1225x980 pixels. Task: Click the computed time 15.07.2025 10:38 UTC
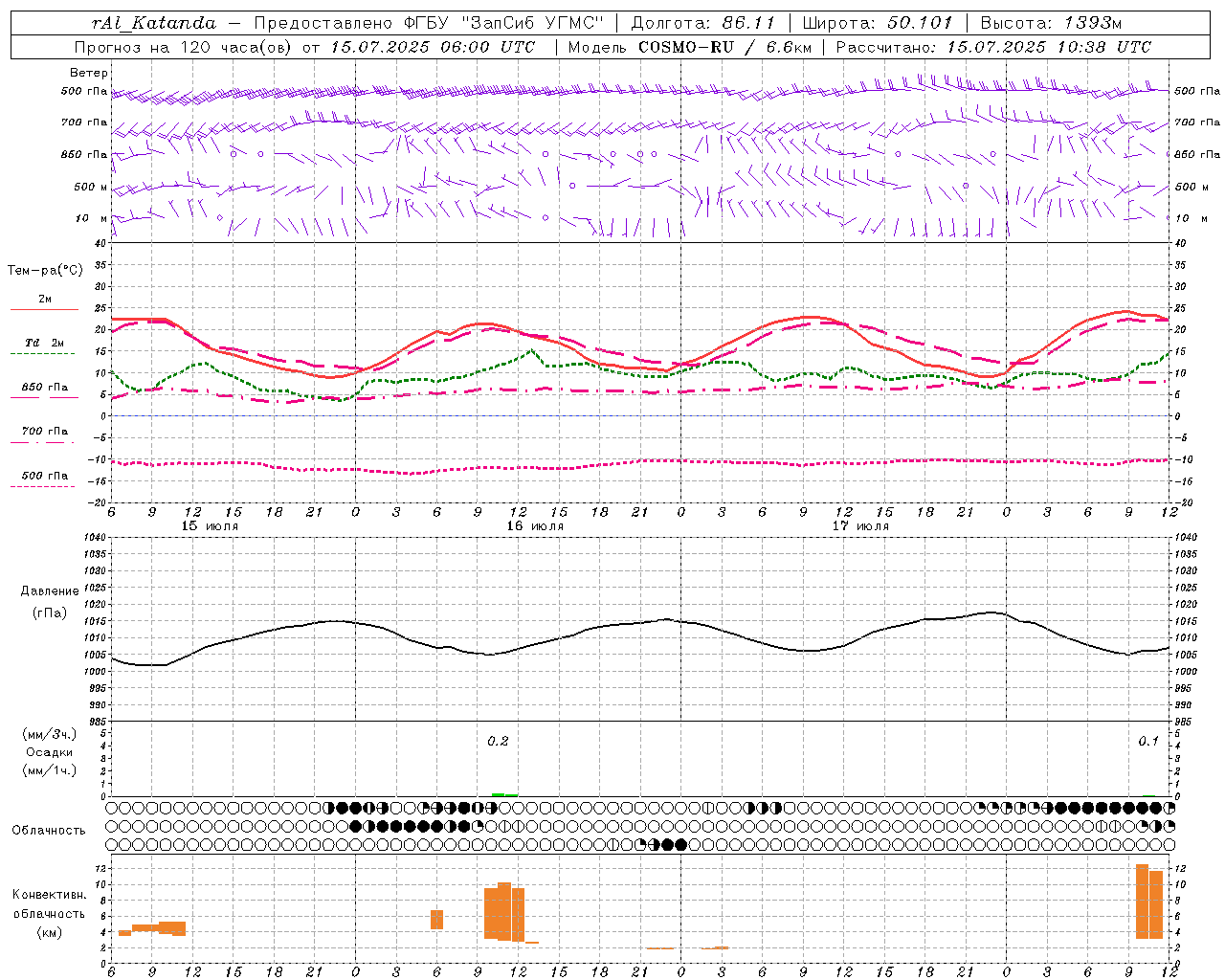coord(1049,47)
